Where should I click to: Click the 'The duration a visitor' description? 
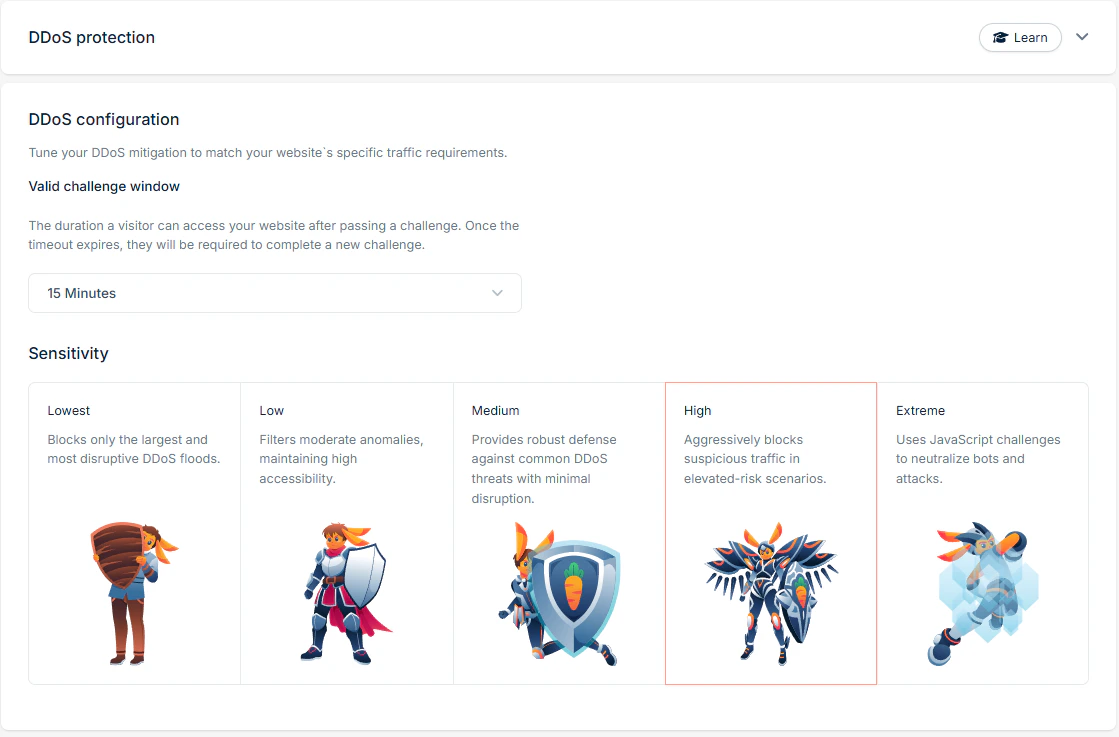(274, 235)
